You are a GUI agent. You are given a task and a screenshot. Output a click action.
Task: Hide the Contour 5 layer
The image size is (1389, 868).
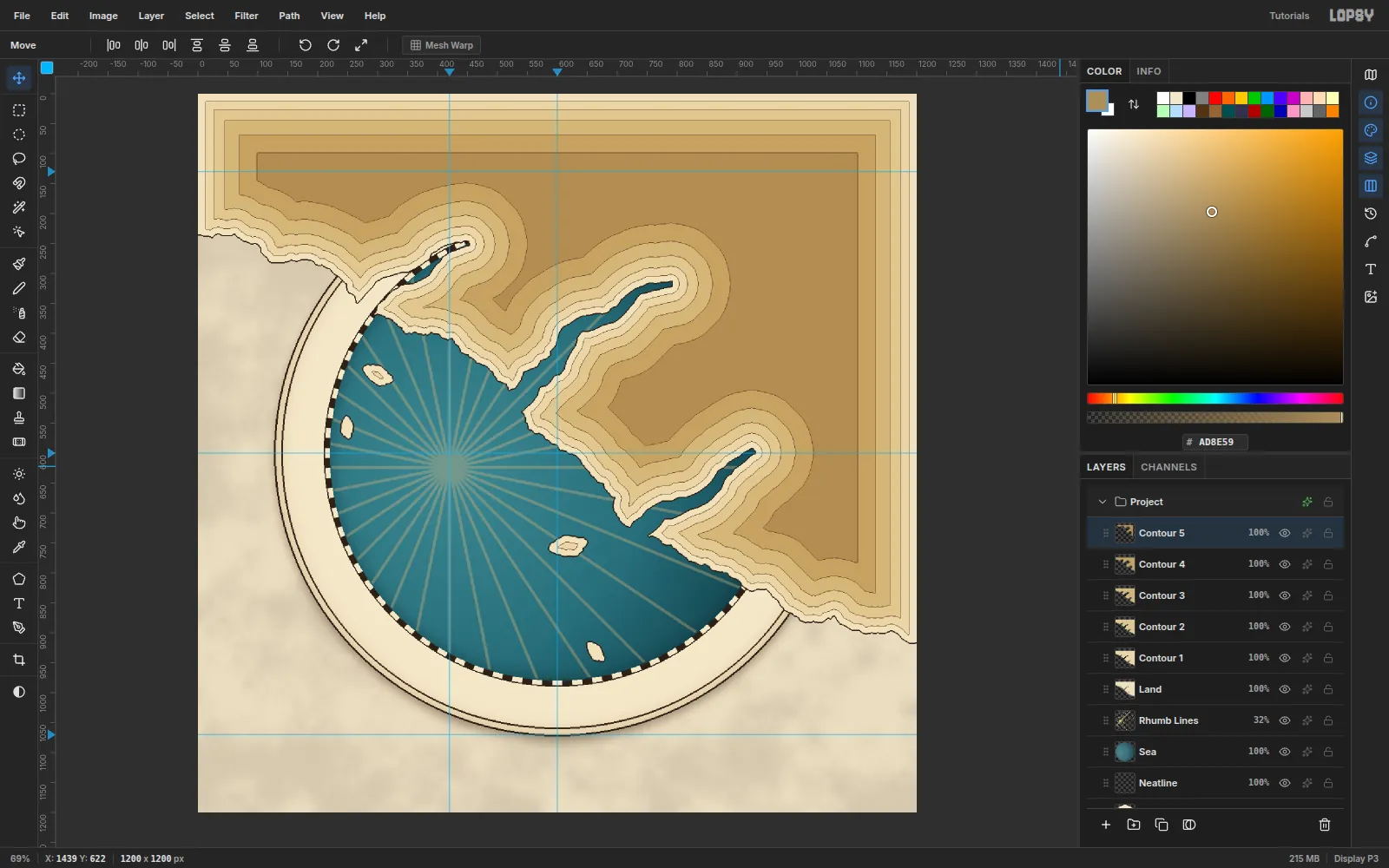(1285, 533)
